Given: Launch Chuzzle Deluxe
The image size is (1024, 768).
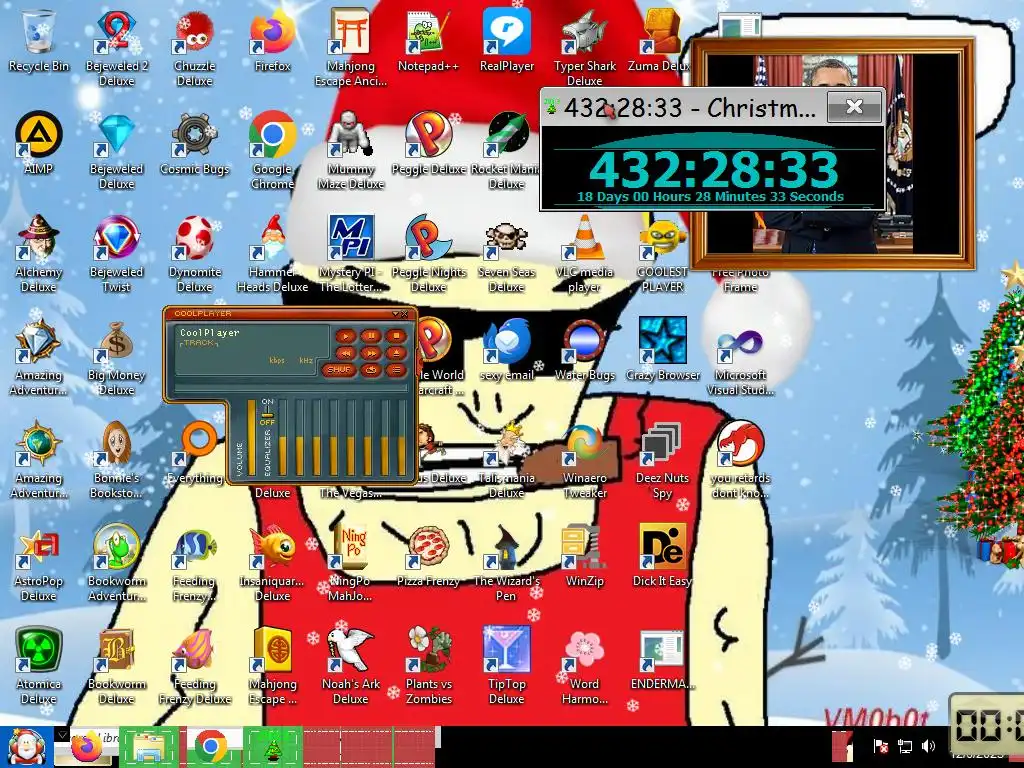Looking at the screenshot, I should [195, 48].
